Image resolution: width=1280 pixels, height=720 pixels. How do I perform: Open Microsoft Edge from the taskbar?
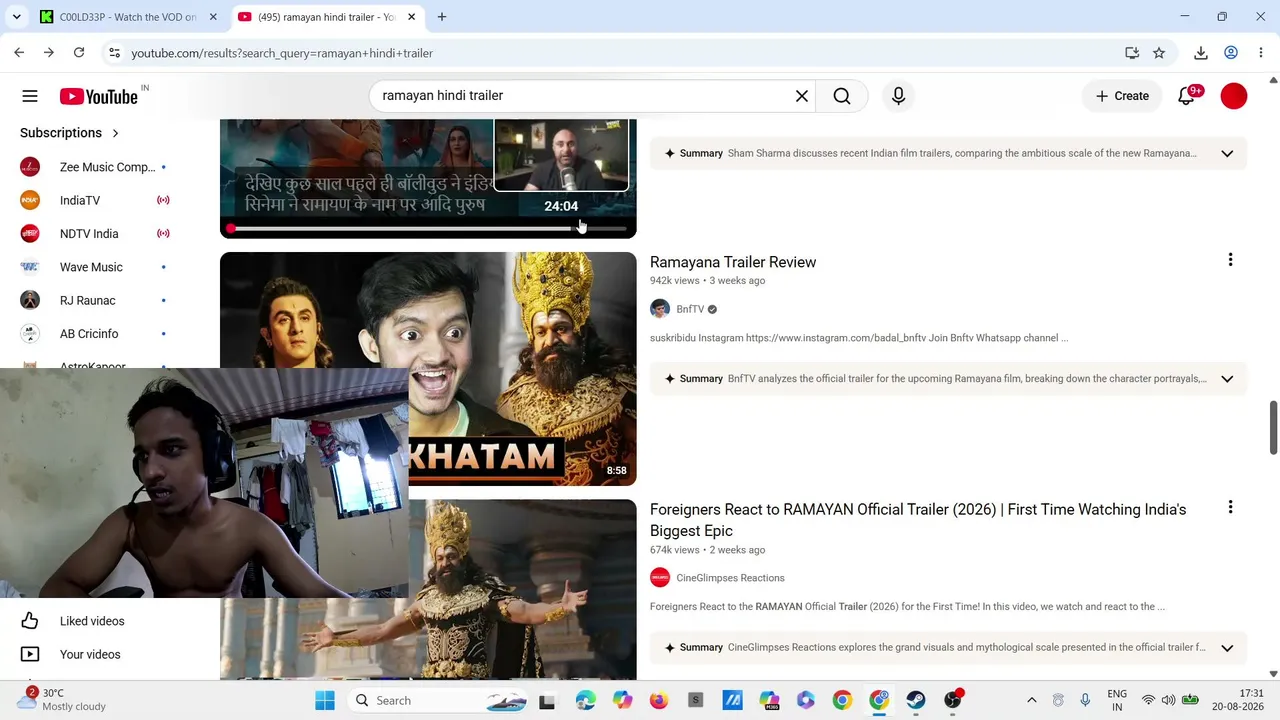click(x=586, y=700)
